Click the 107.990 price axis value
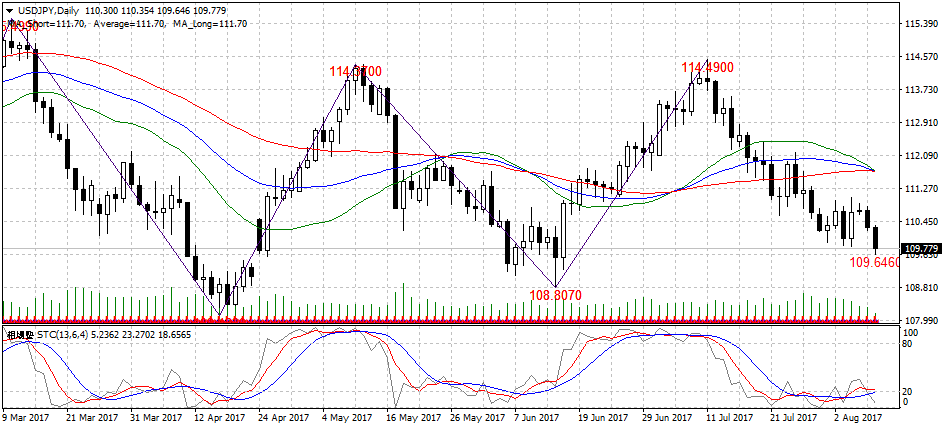Viewport: 942px width, 429px height. pos(919,320)
